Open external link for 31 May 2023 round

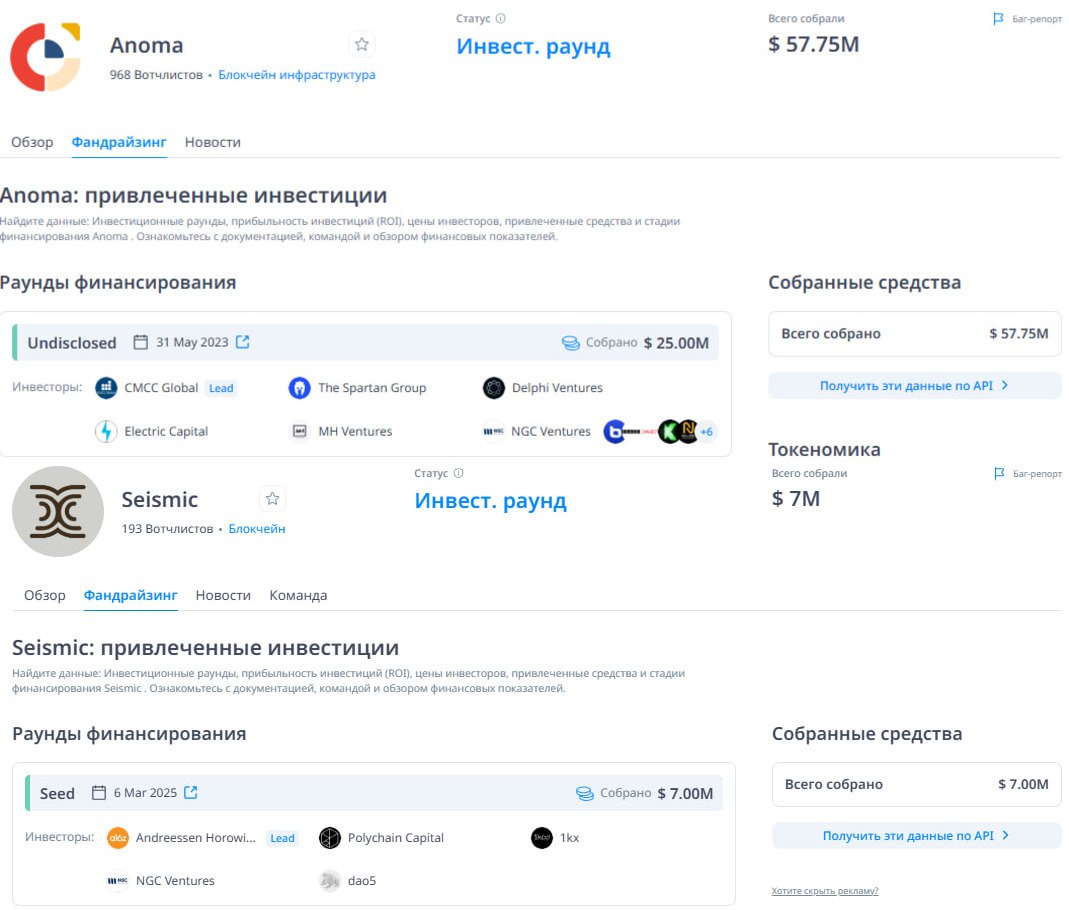[x=243, y=342]
